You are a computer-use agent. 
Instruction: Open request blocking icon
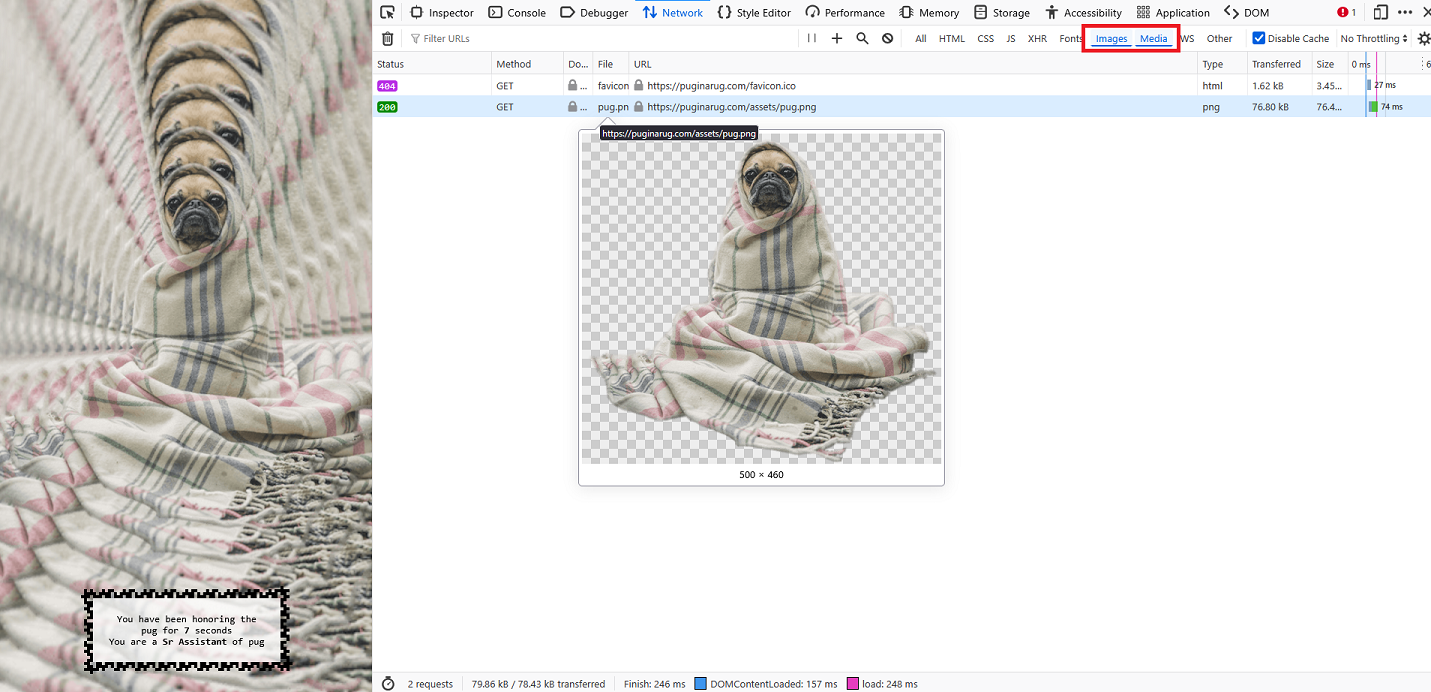coord(887,39)
